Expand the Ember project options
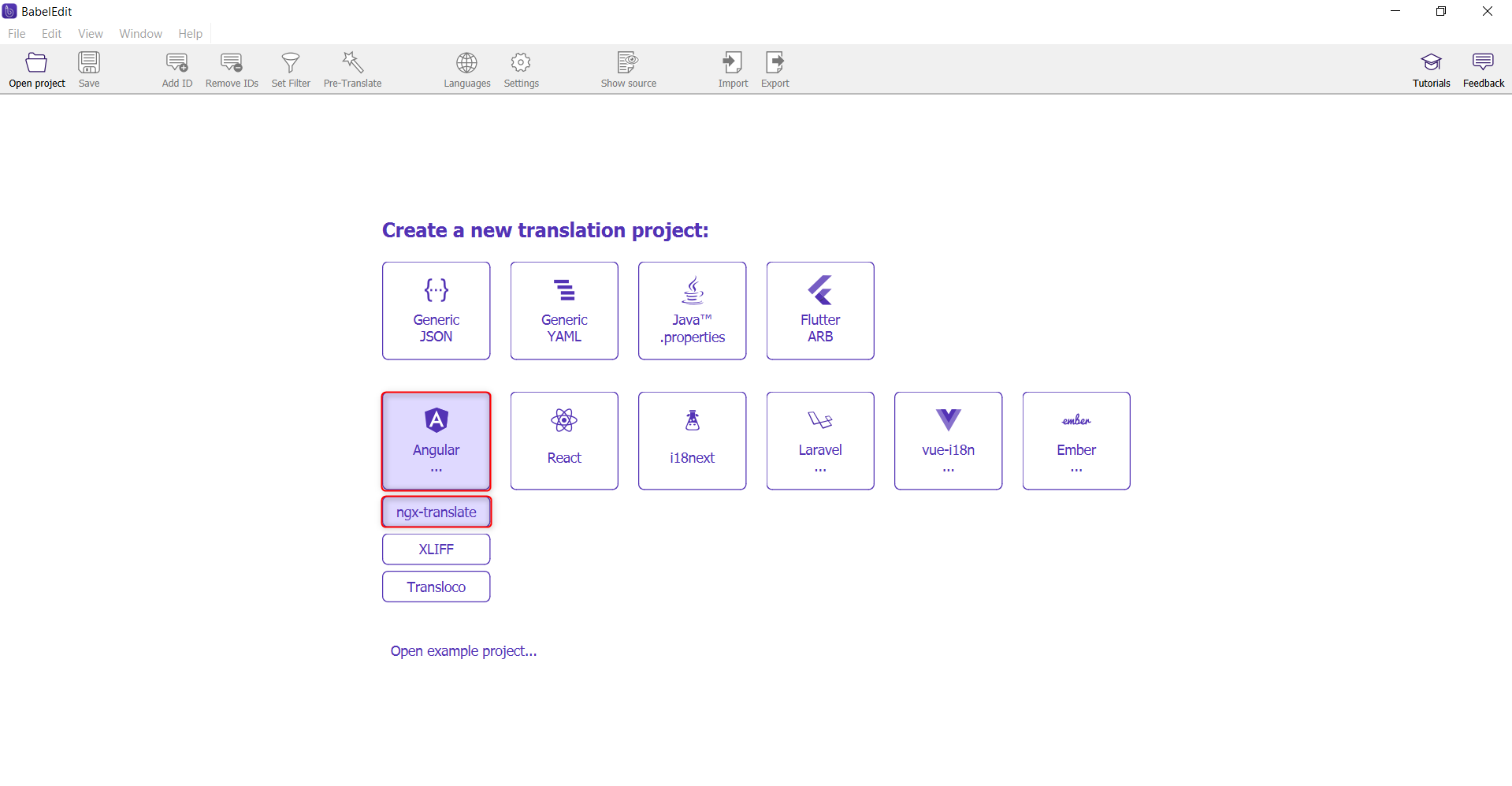1512x786 pixels. pos(1076,441)
